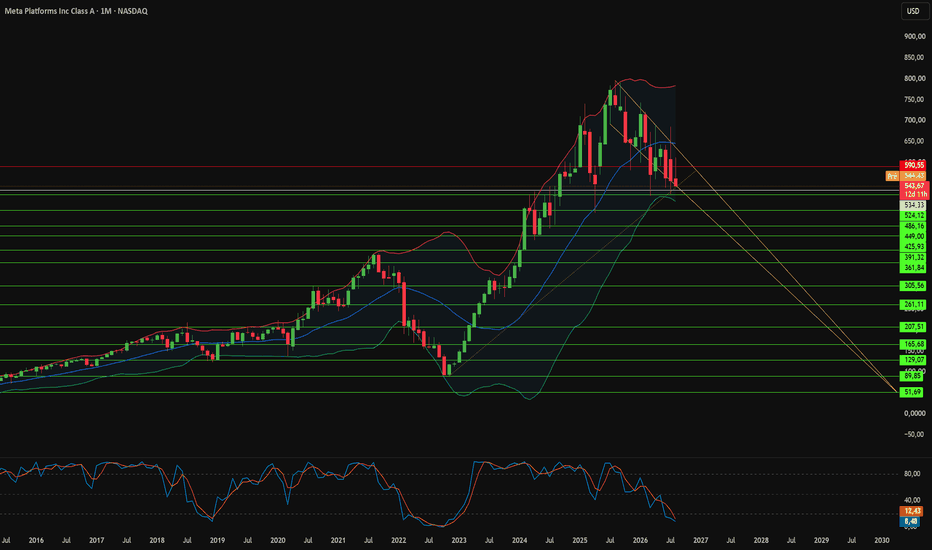Click the Meta Platforms Inc Class A title
Image resolution: width=932 pixels, height=550 pixels.
tap(49, 11)
